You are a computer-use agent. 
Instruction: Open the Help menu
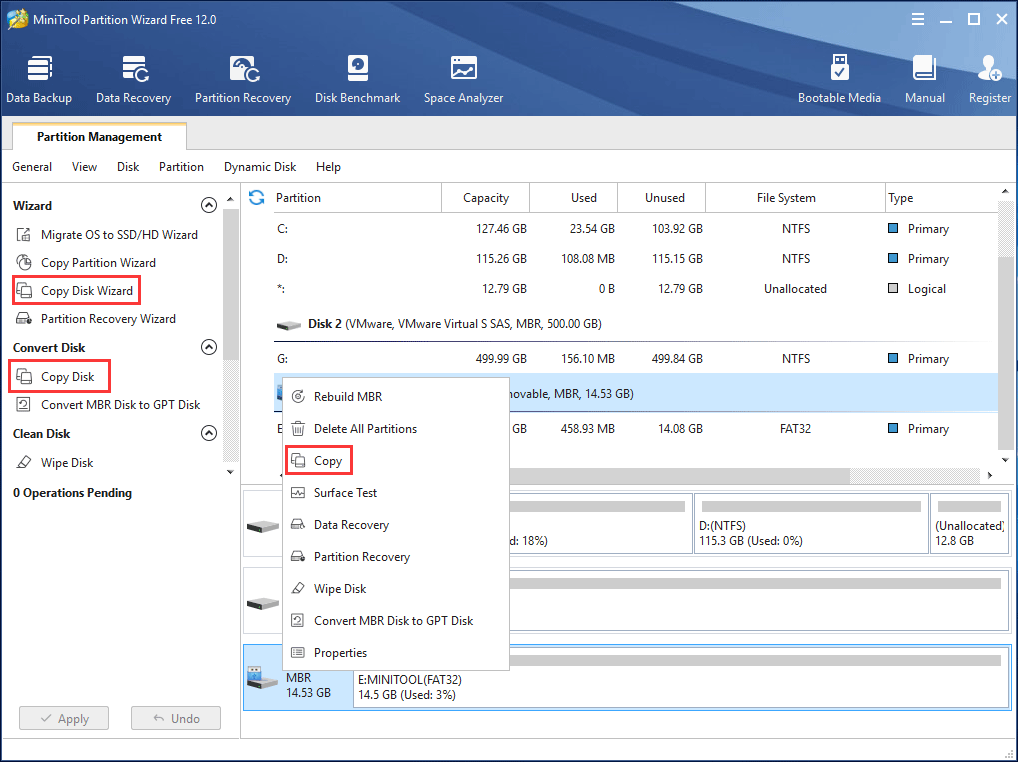(x=329, y=167)
